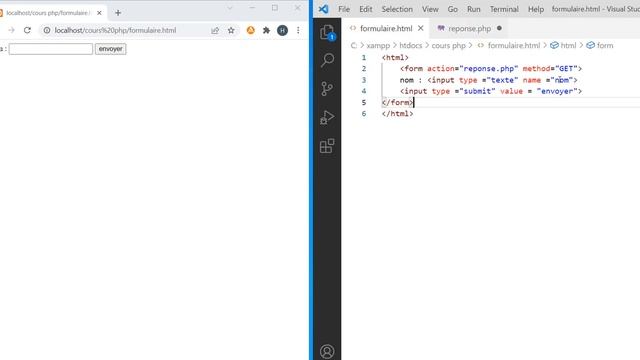
Task: Open the File menu
Action: point(344,9)
